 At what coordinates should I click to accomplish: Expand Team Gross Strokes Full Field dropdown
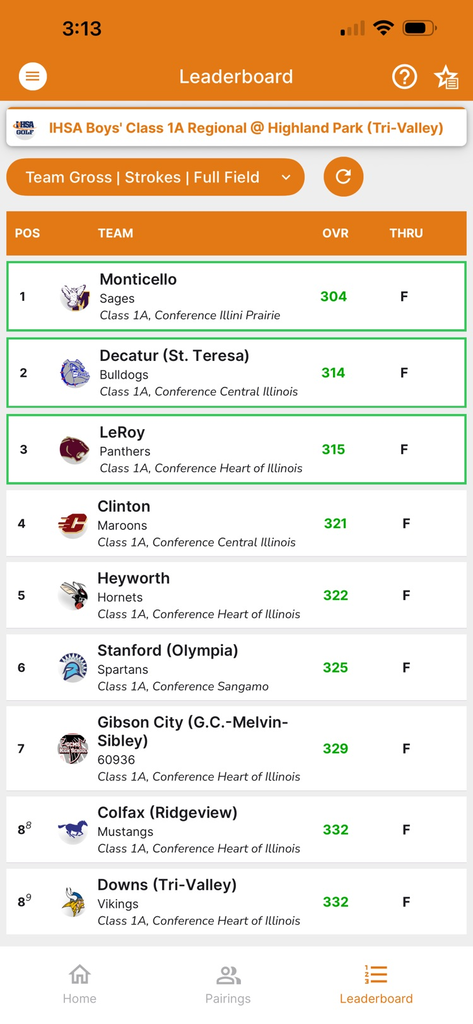coord(155,177)
